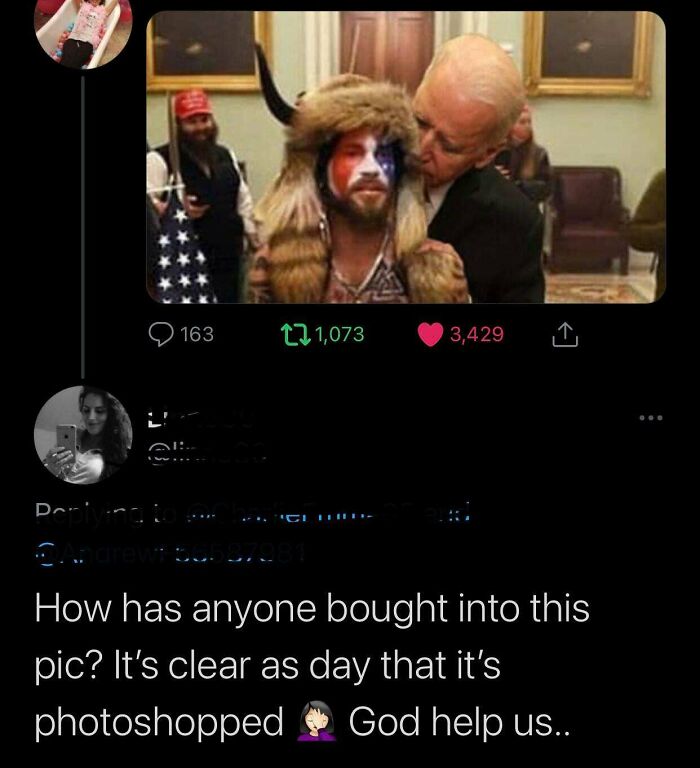
Task: Open the @Andrew mention link
Action: click(x=171, y=553)
